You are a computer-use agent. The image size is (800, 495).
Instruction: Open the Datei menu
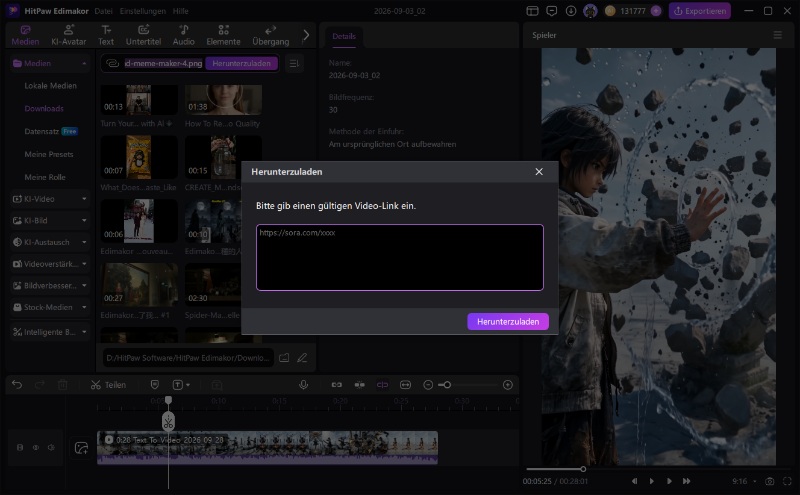[103, 11]
